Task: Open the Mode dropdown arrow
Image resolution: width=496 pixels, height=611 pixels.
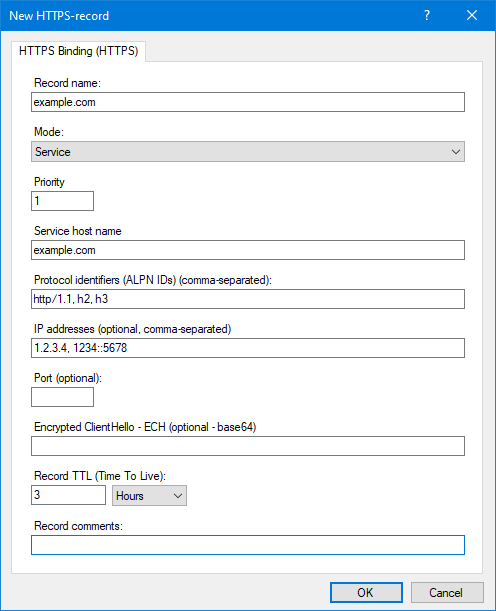Action: [x=456, y=152]
